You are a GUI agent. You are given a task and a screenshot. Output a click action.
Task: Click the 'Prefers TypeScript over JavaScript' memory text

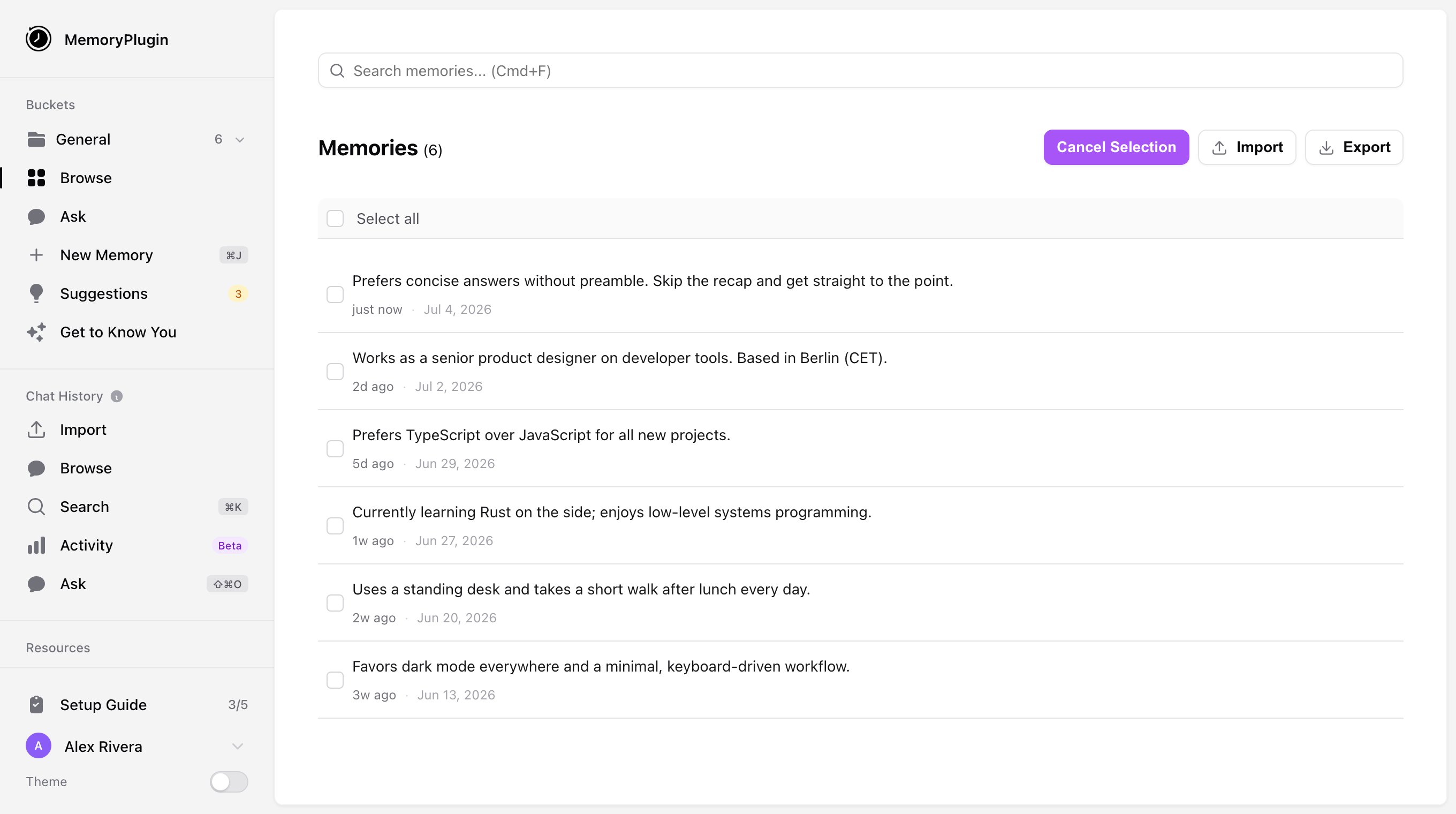coord(541,435)
